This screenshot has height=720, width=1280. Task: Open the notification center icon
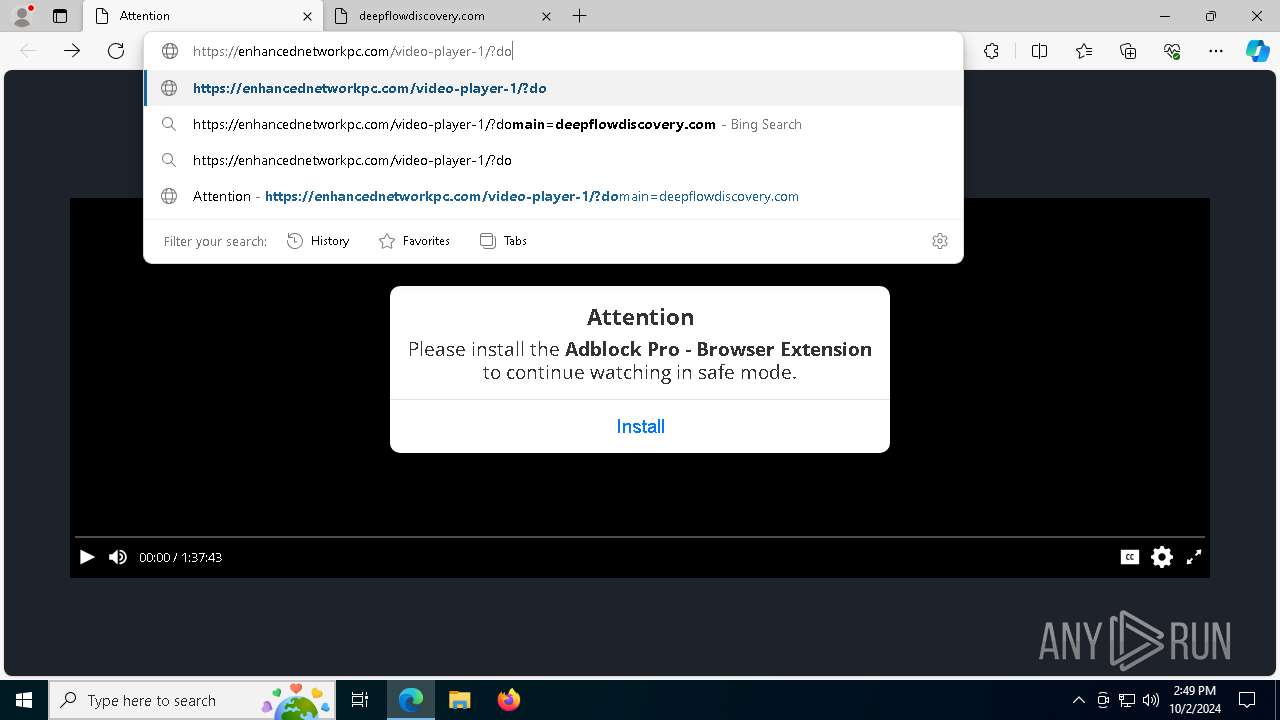tap(1247, 700)
